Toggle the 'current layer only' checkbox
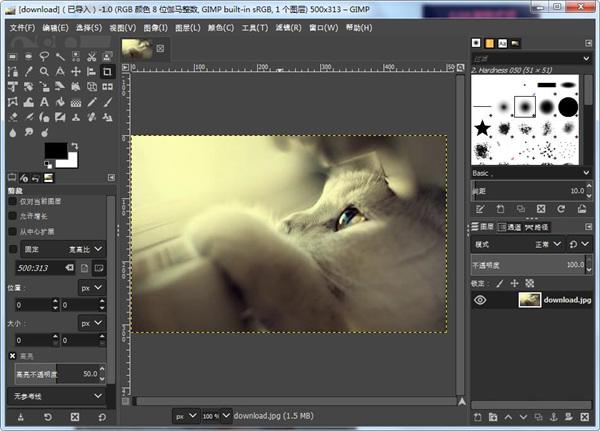 [12, 201]
